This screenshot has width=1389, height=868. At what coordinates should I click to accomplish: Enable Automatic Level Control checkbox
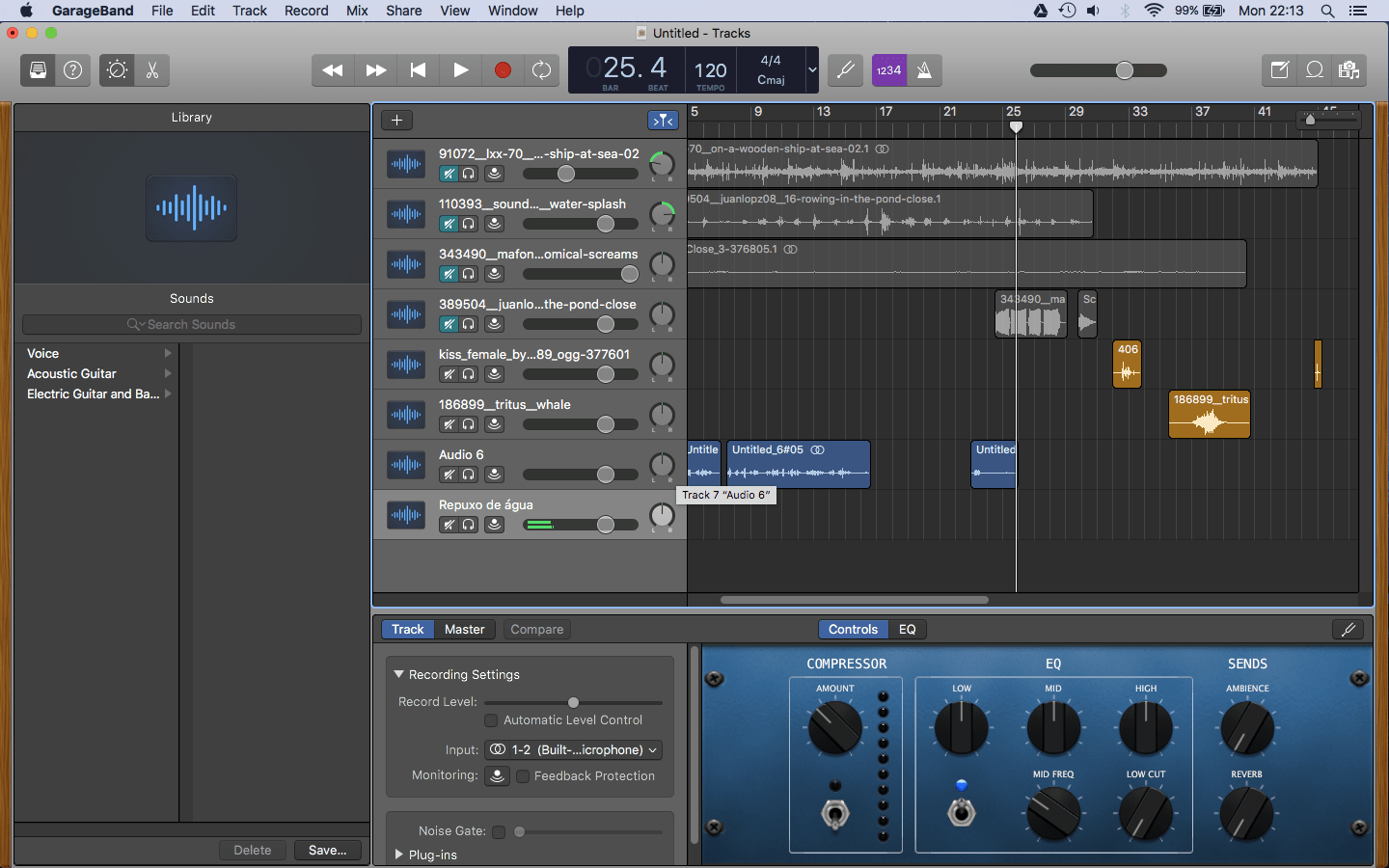491,720
